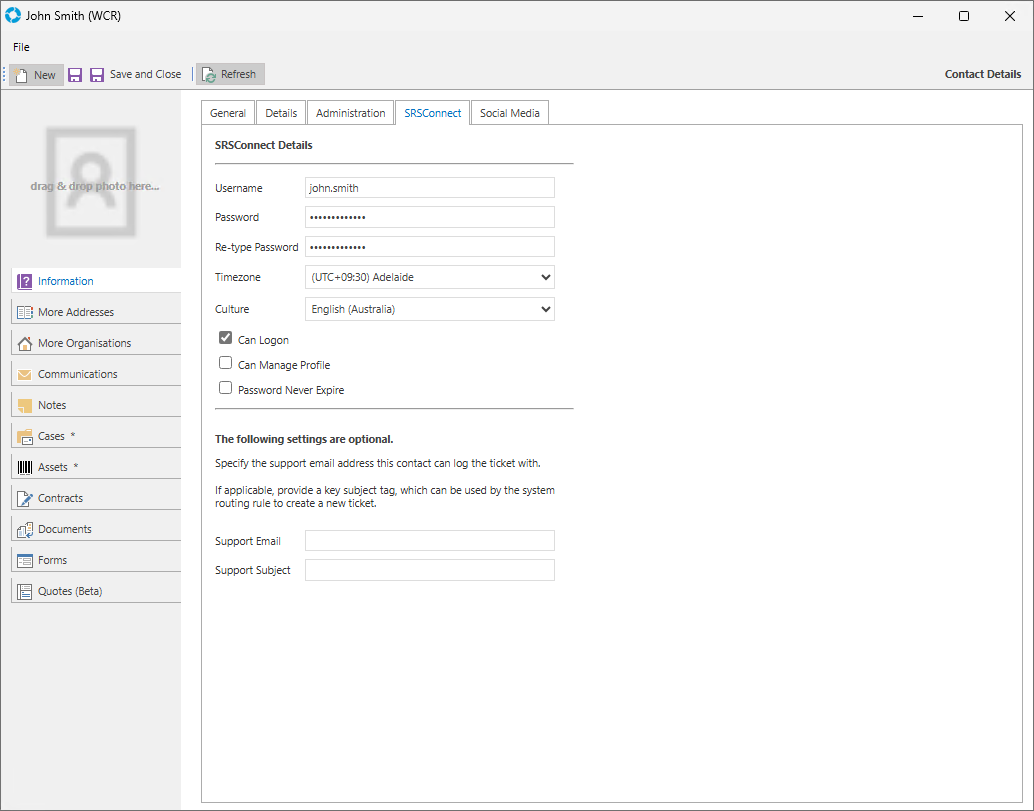This screenshot has width=1034, height=811.
Task: Click the Cases folder icon
Action: point(25,436)
